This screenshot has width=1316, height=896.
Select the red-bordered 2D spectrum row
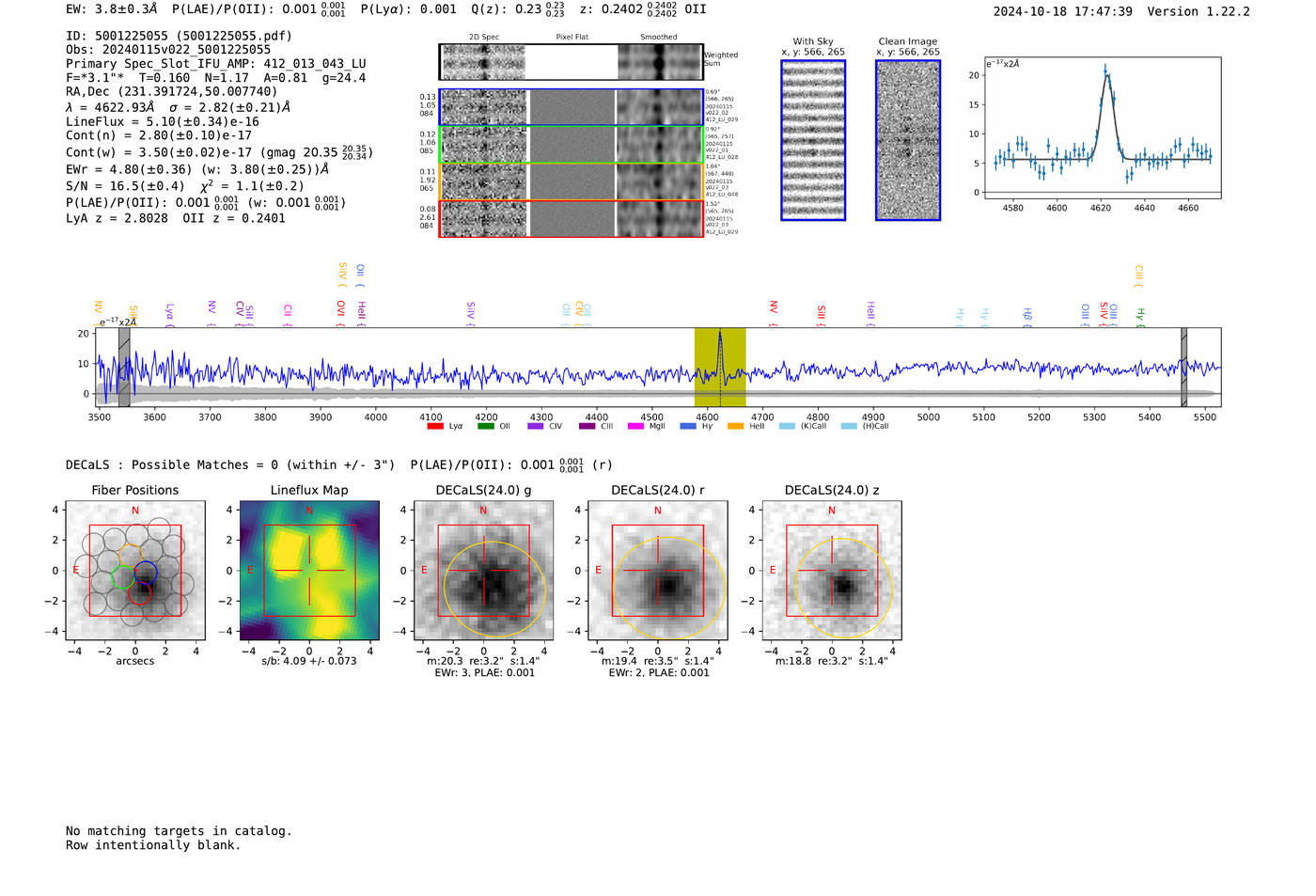coord(572,218)
